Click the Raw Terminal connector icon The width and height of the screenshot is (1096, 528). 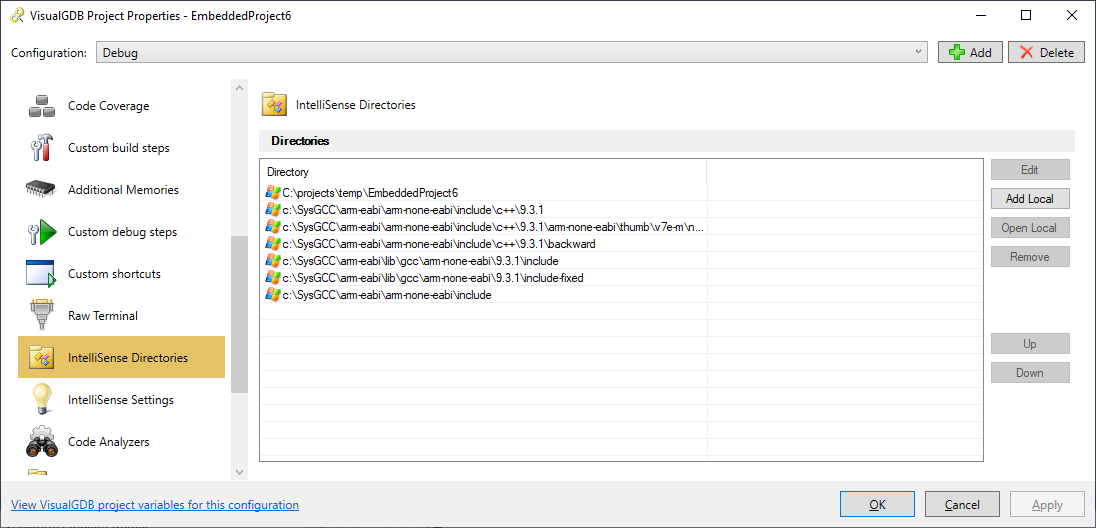[x=40, y=315]
